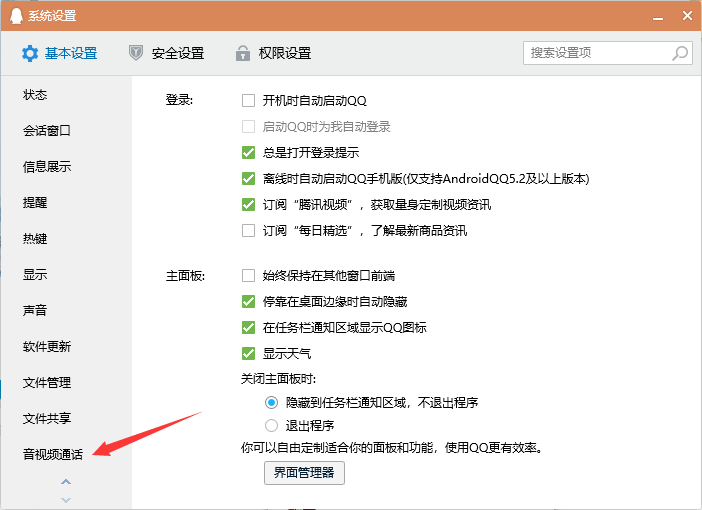The image size is (702, 510).
Task: Open 音视频通话 in the sidebar
Action: tap(53, 454)
